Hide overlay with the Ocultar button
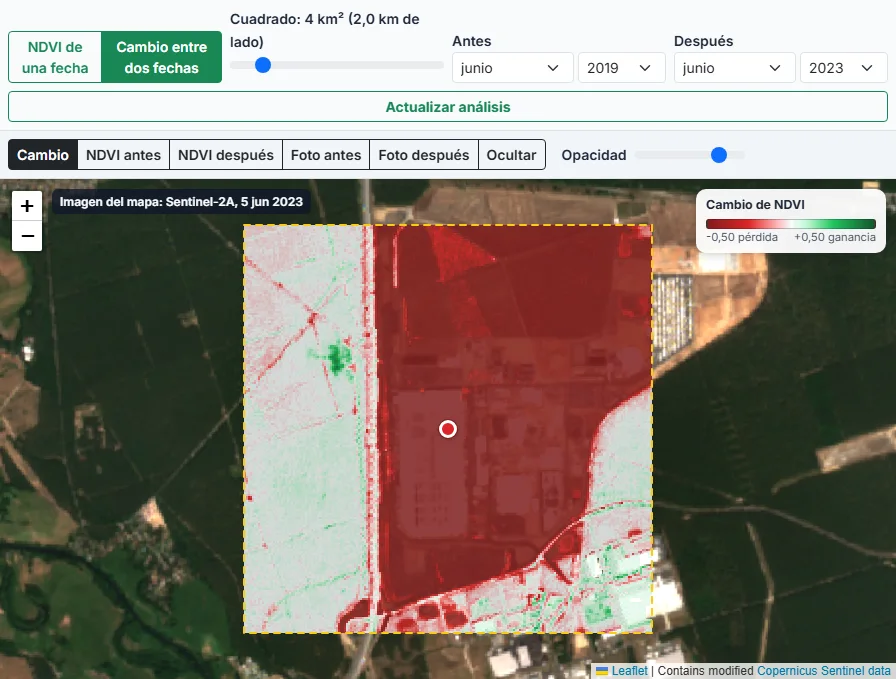This screenshot has width=896, height=679. point(511,155)
